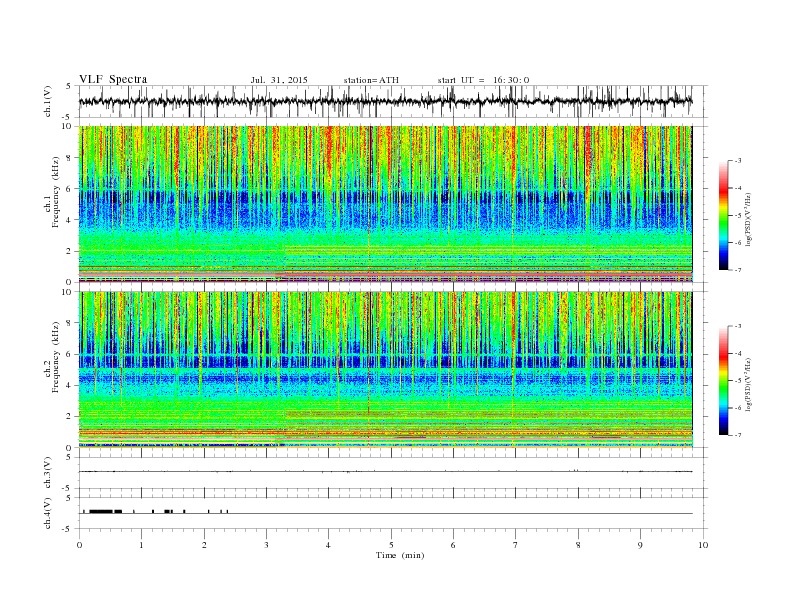The height and width of the screenshot is (612, 792).
Task: Click the ch.2 color bar log(PSD) label
Action: click(749, 383)
